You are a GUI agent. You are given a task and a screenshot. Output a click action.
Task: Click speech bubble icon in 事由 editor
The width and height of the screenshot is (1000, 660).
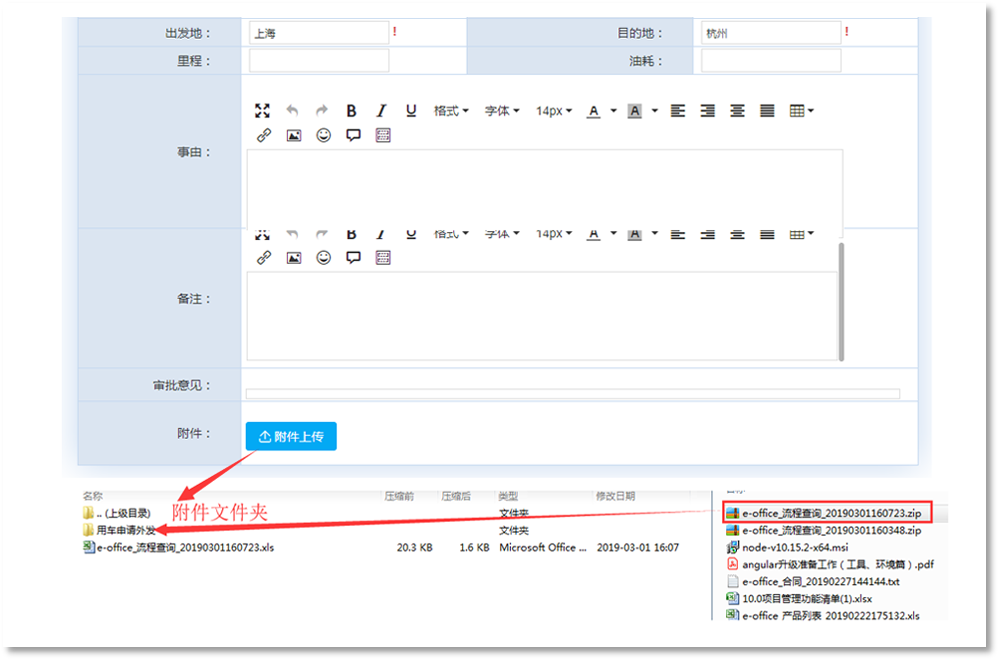[x=353, y=135]
